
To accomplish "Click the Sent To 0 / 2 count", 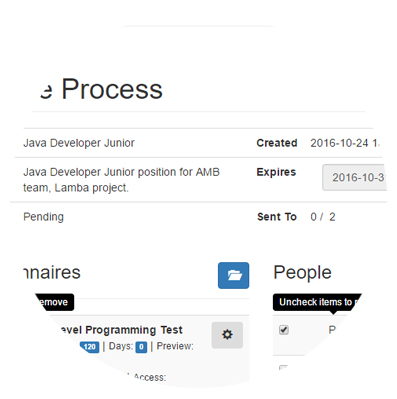I will 323,217.
